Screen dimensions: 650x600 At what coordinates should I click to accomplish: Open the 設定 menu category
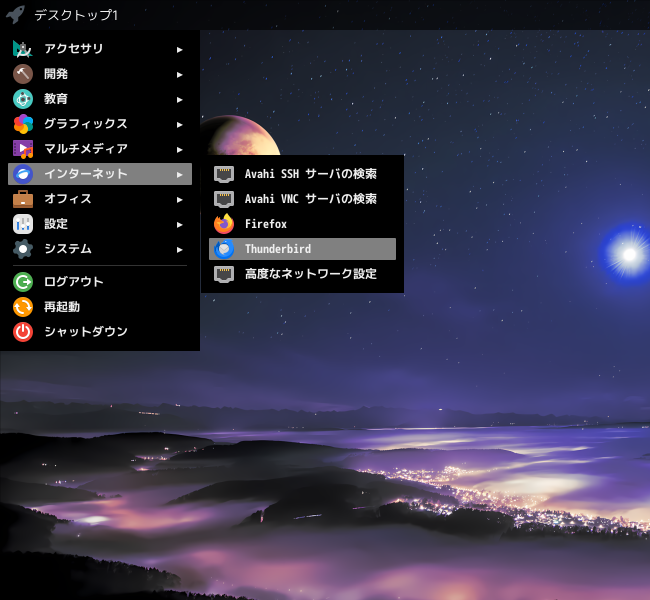[100, 224]
